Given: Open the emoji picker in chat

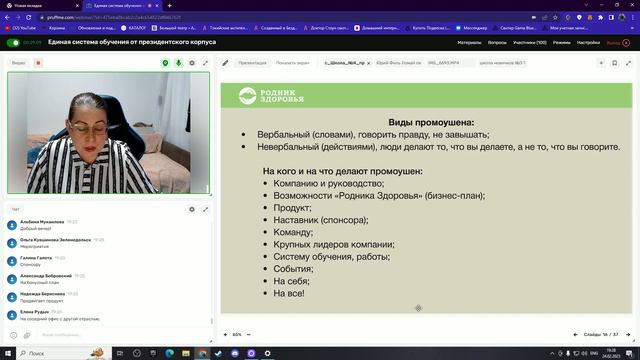Looking at the screenshot, I should click(x=13, y=335).
